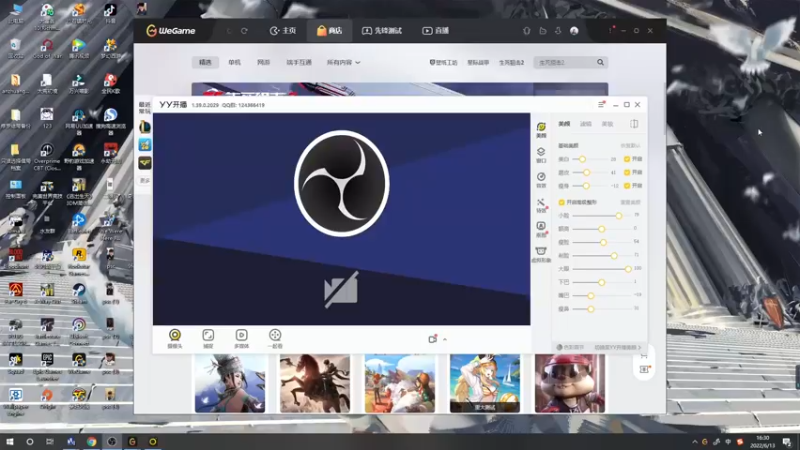800x450 pixels.
Task: Click the compare split-view icon in beauty panel
Action: tap(634, 124)
